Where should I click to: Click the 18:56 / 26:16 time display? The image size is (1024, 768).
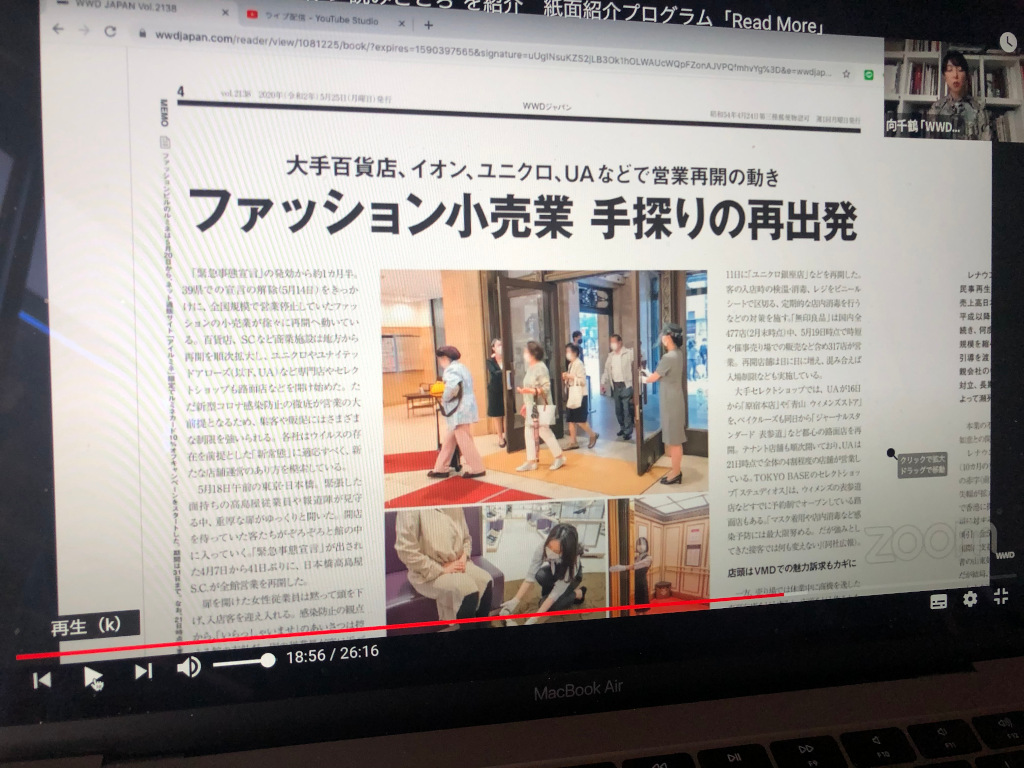pos(332,654)
